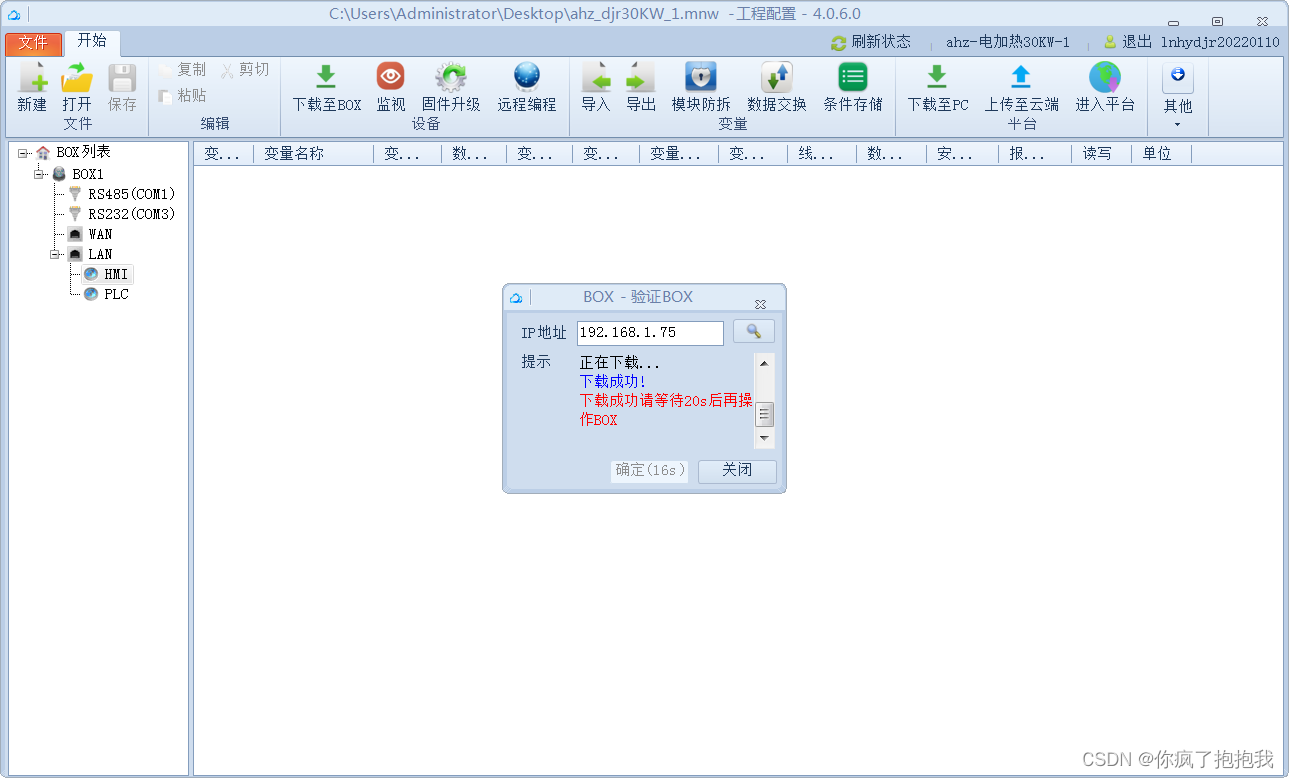Open the 文件 file tab

click(x=33, y=43)
